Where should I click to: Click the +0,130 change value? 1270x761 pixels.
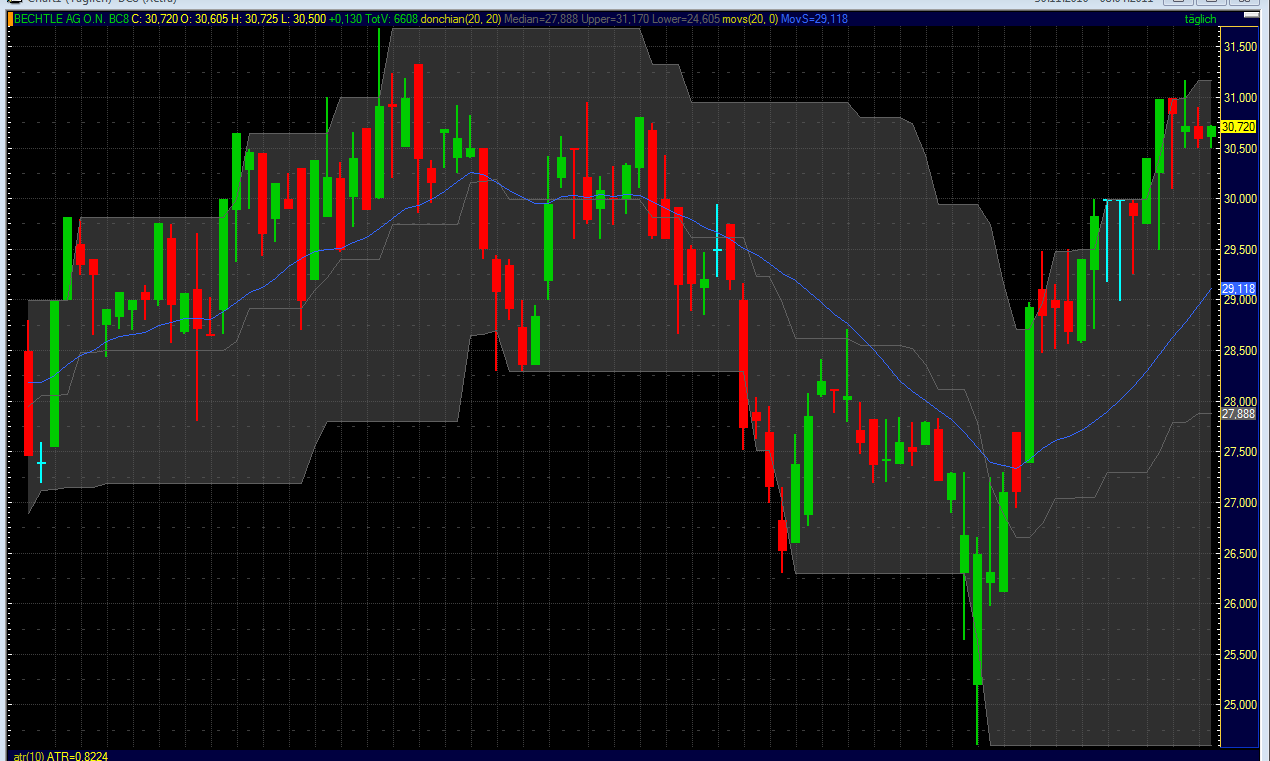pyautogui.click(x=345, y=18)
